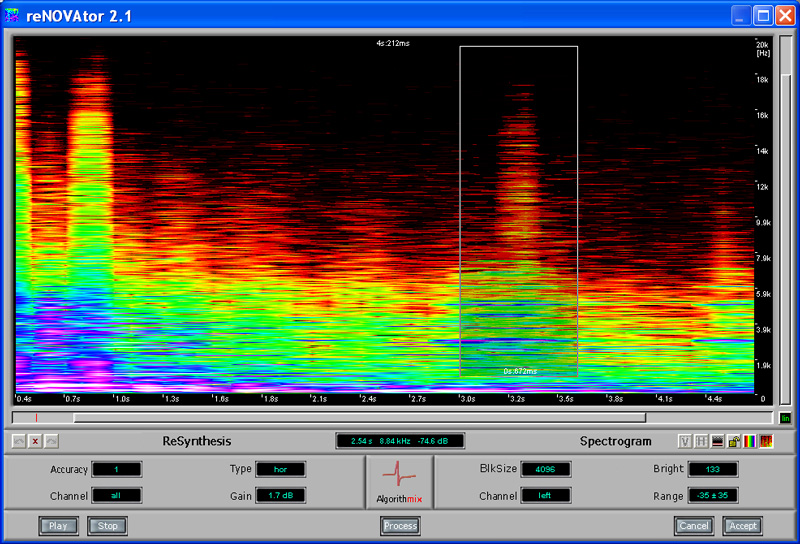Click the Bright value field
The height and width of the screenshot is (544, 800).
tap(712, 469)
